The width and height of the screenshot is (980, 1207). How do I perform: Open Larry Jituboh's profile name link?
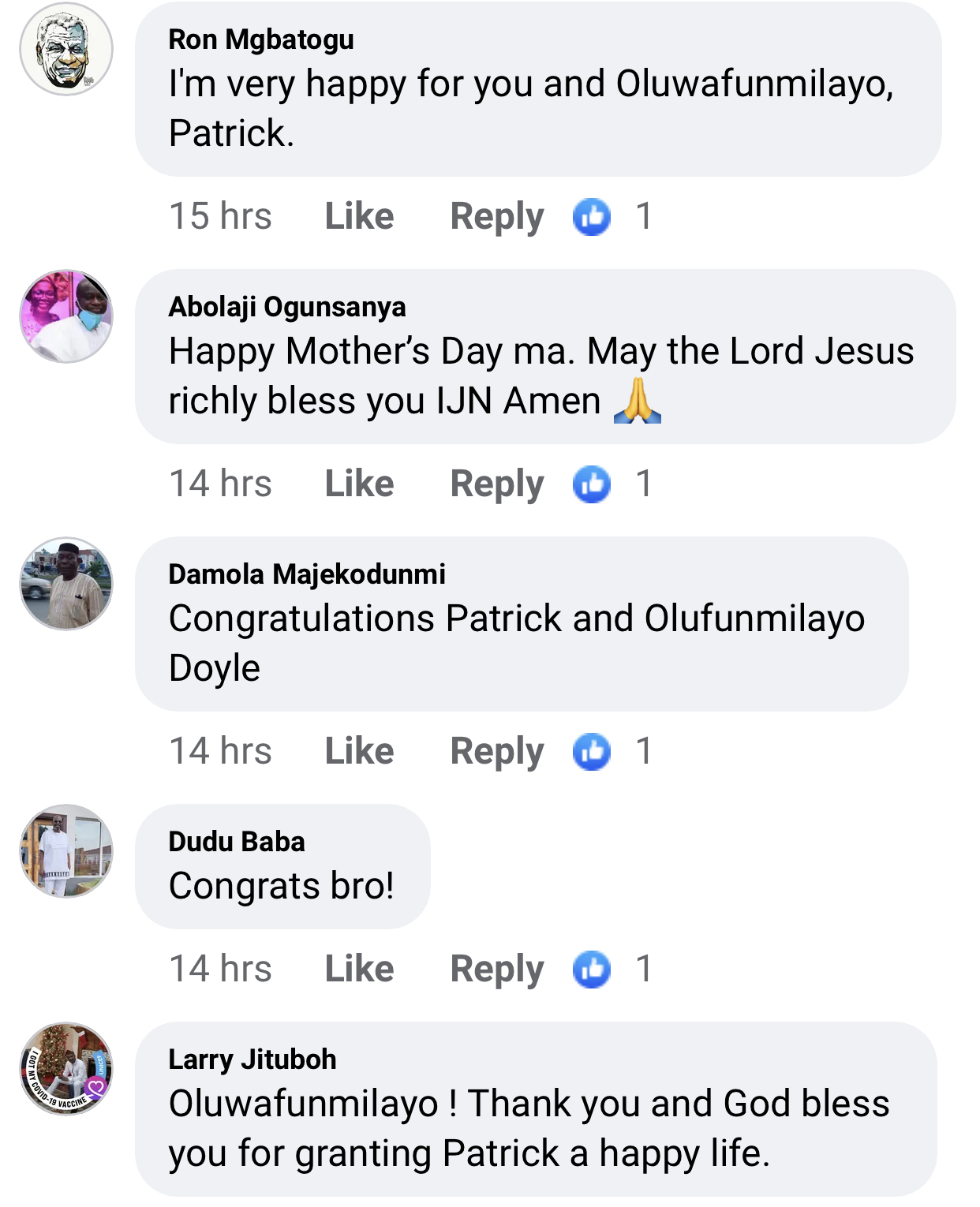click(x=252, y=1059)
